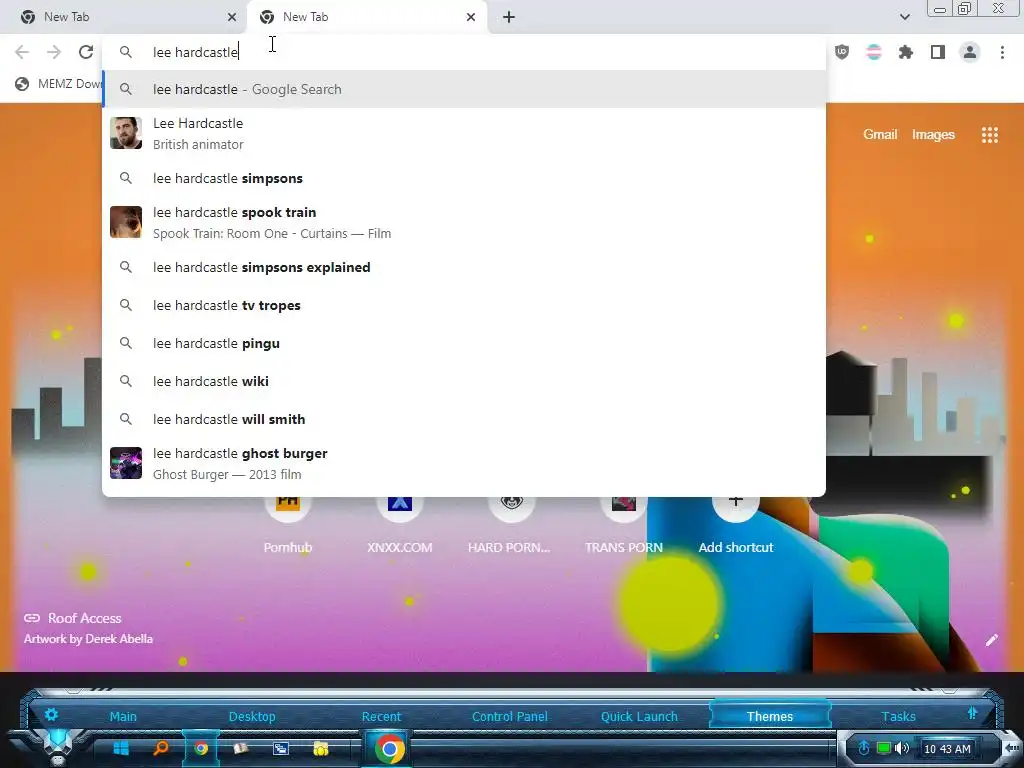Click the robot head start orb

pyautogui.click(x=57, y=748)
